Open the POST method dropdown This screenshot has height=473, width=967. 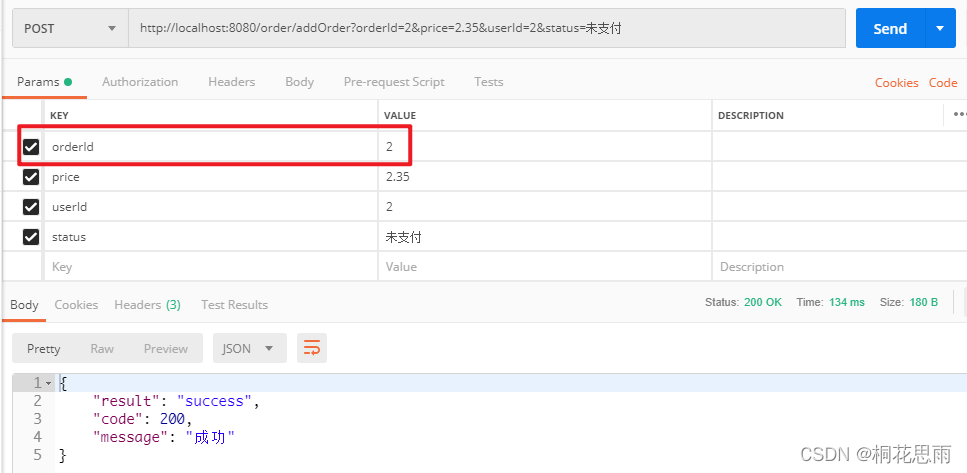click(x=70, y=28)
